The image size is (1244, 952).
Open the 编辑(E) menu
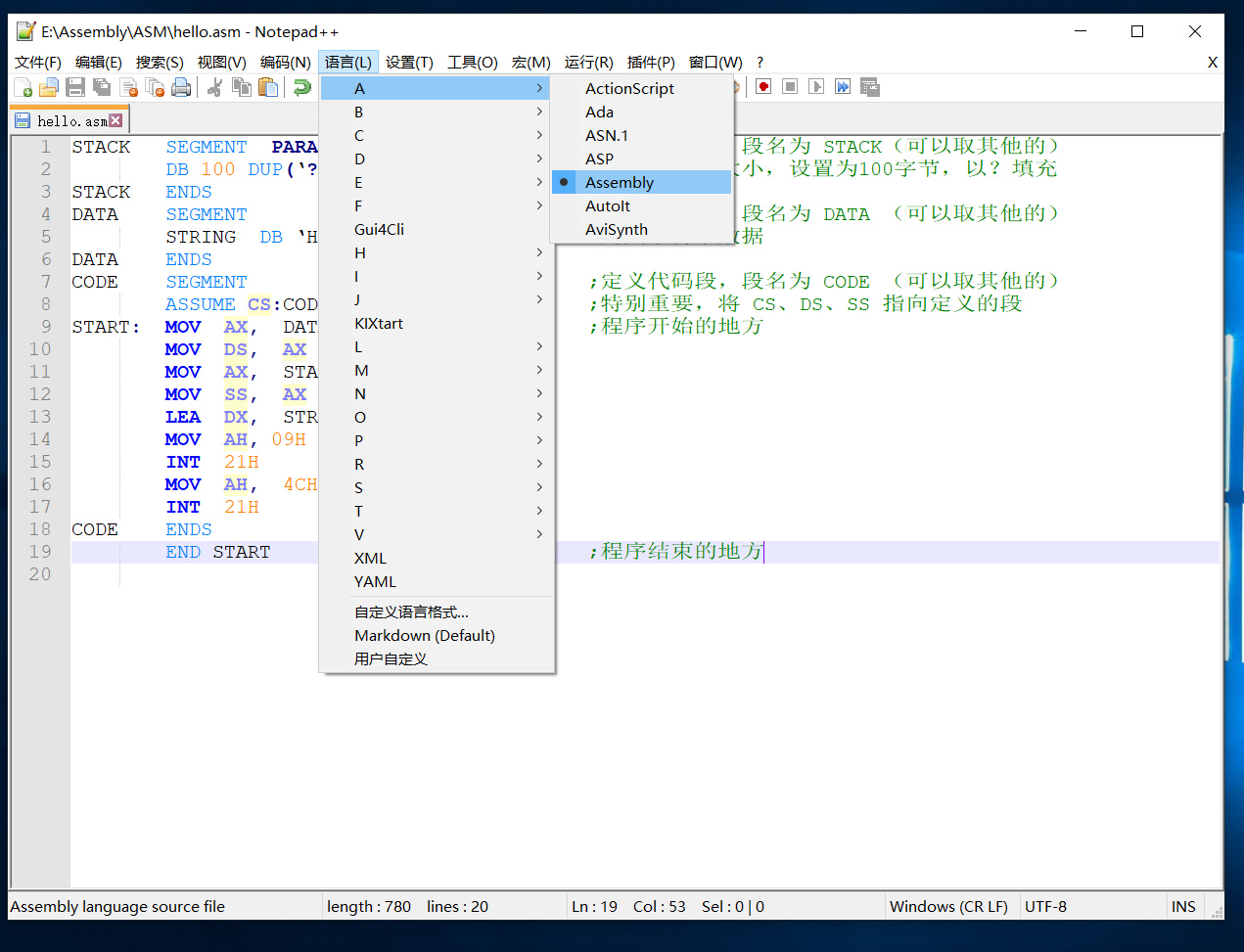pos(99,62)
